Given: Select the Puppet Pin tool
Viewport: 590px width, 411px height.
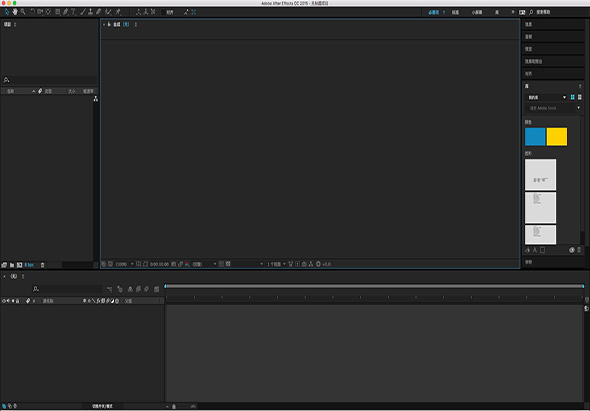Looking at the screenshot, I should coord(118,12).
